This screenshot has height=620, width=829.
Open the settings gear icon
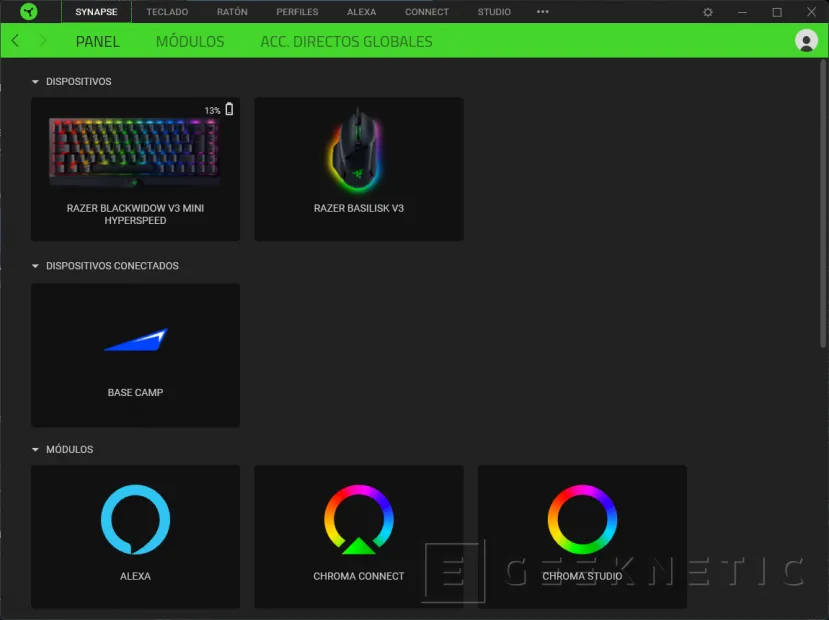coord(707,12)
